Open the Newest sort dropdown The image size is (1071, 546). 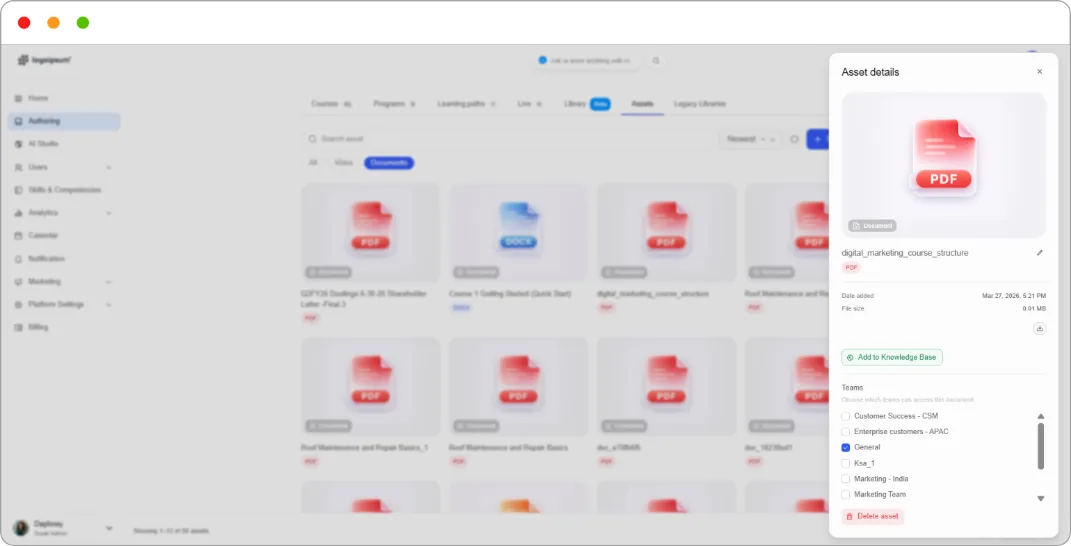750,139
